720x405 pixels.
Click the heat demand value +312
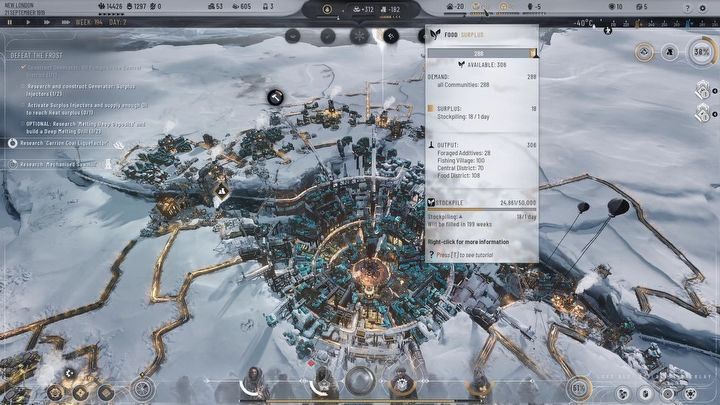[x=364, y=9]
